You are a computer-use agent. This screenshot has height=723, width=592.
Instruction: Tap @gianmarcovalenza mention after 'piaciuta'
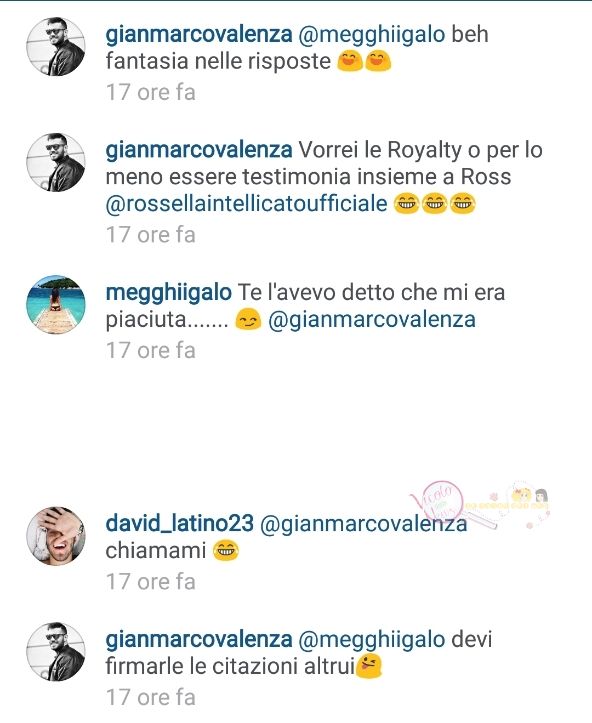372,320
